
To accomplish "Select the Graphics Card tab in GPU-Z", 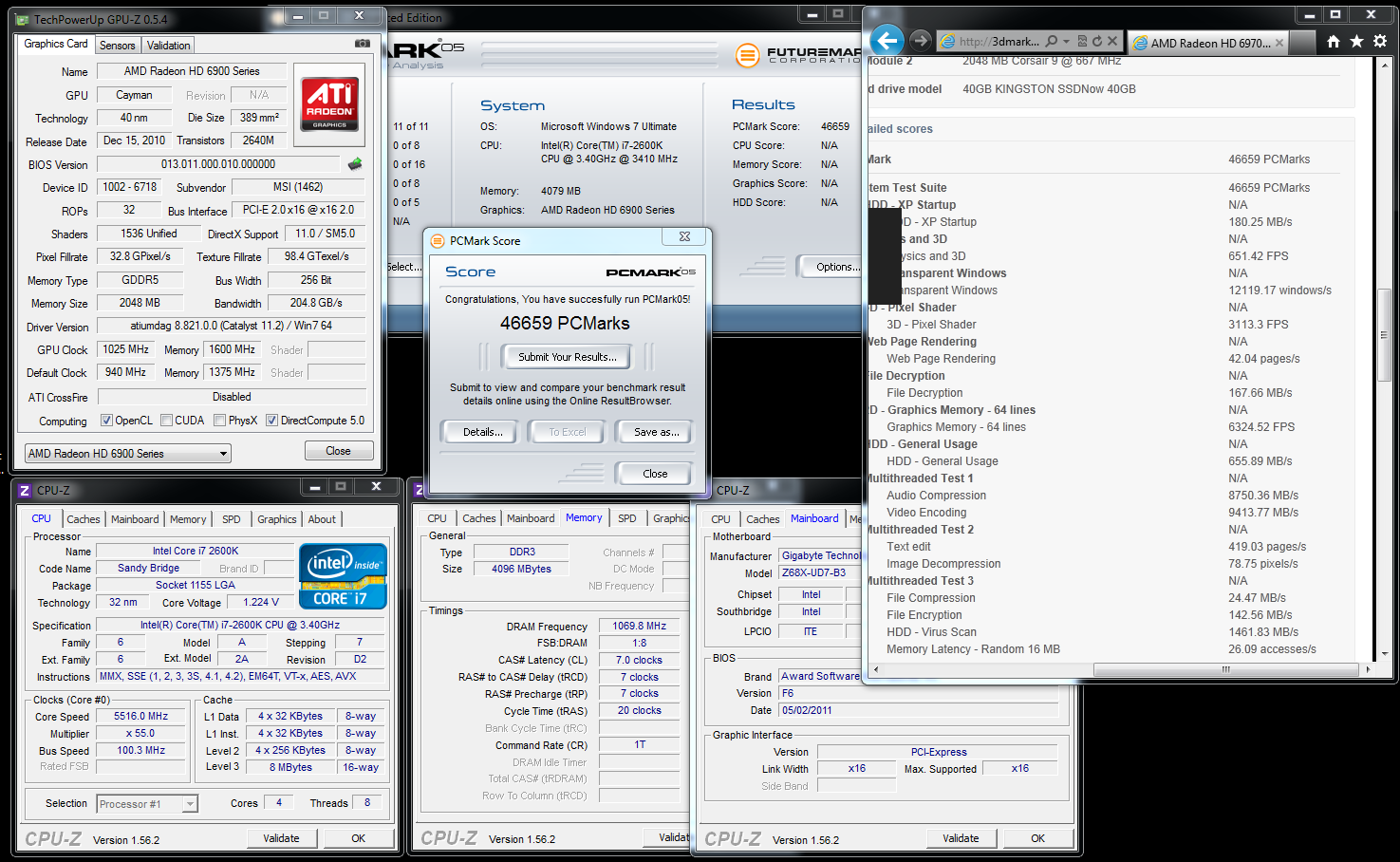I will click(x=56, y=44).
